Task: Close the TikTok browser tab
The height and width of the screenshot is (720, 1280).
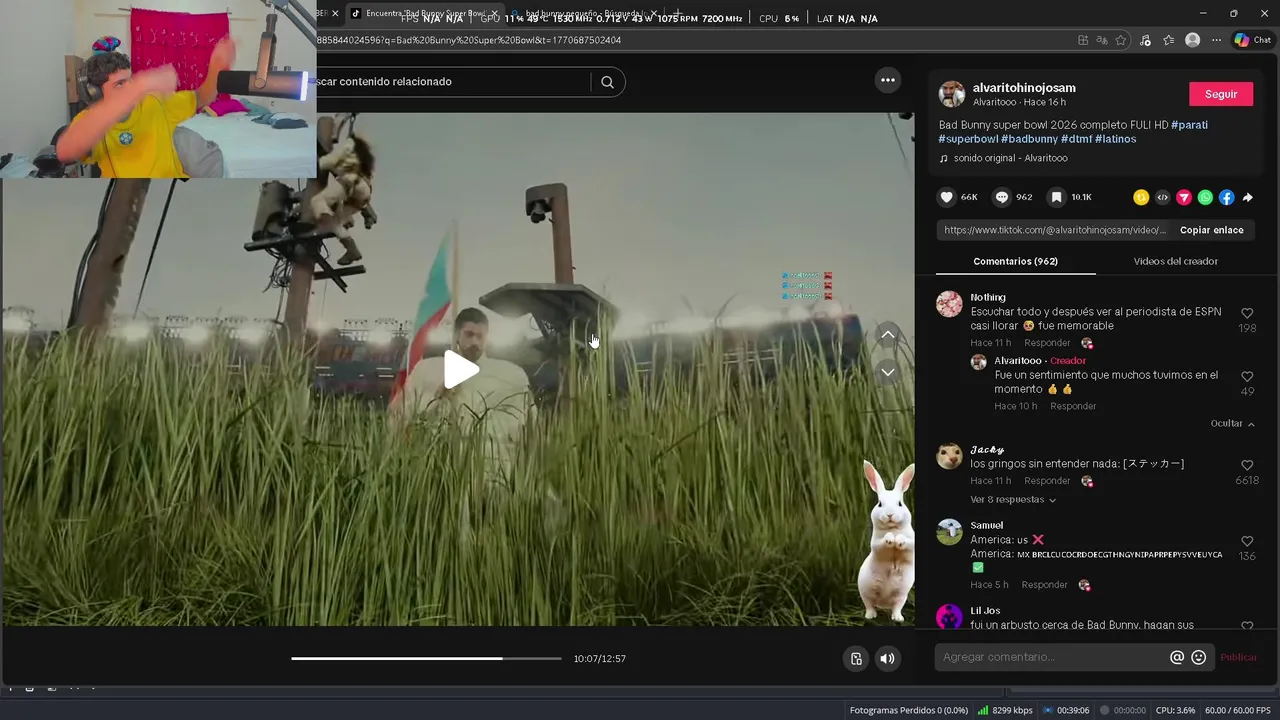Action: click(x=494, y=13)
